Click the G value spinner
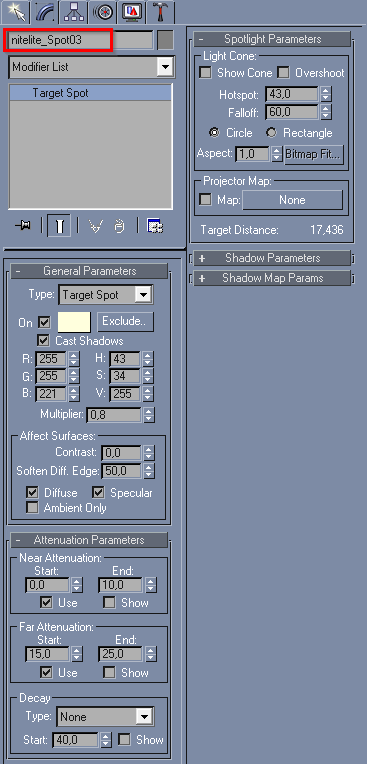This screenshot has height=764, width=367. 74,377
